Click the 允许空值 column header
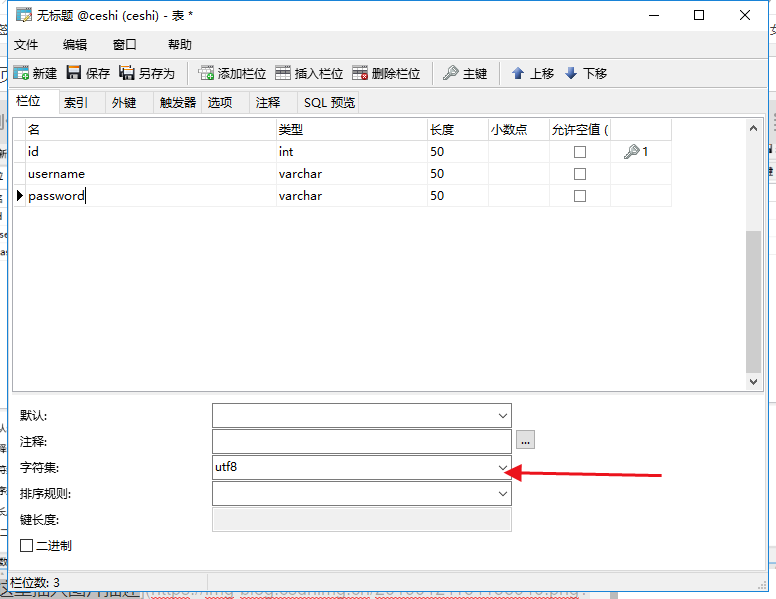The width and height of the screenshot is (776, 599). 580,130
